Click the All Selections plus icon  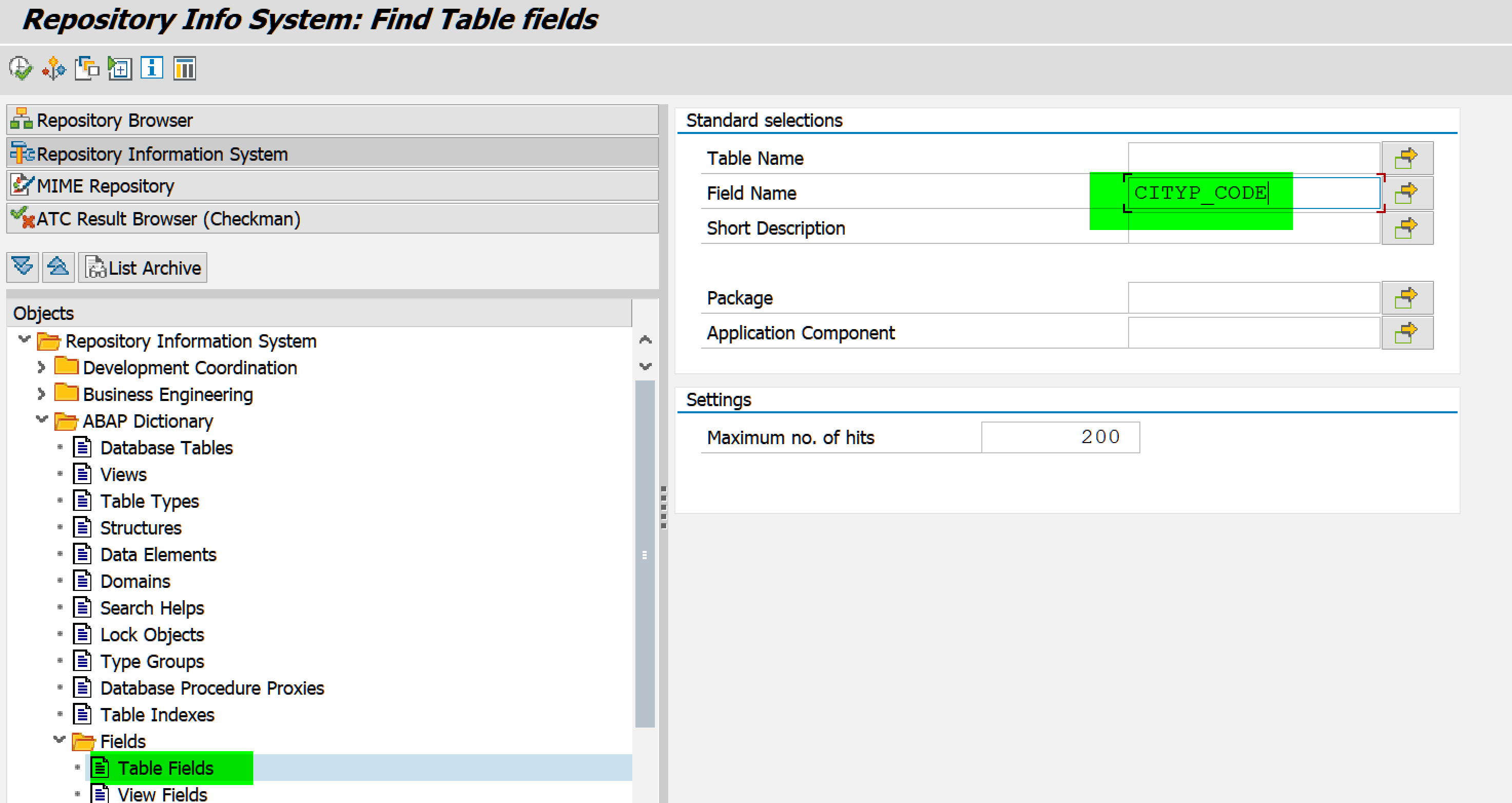tap(120, 69)
